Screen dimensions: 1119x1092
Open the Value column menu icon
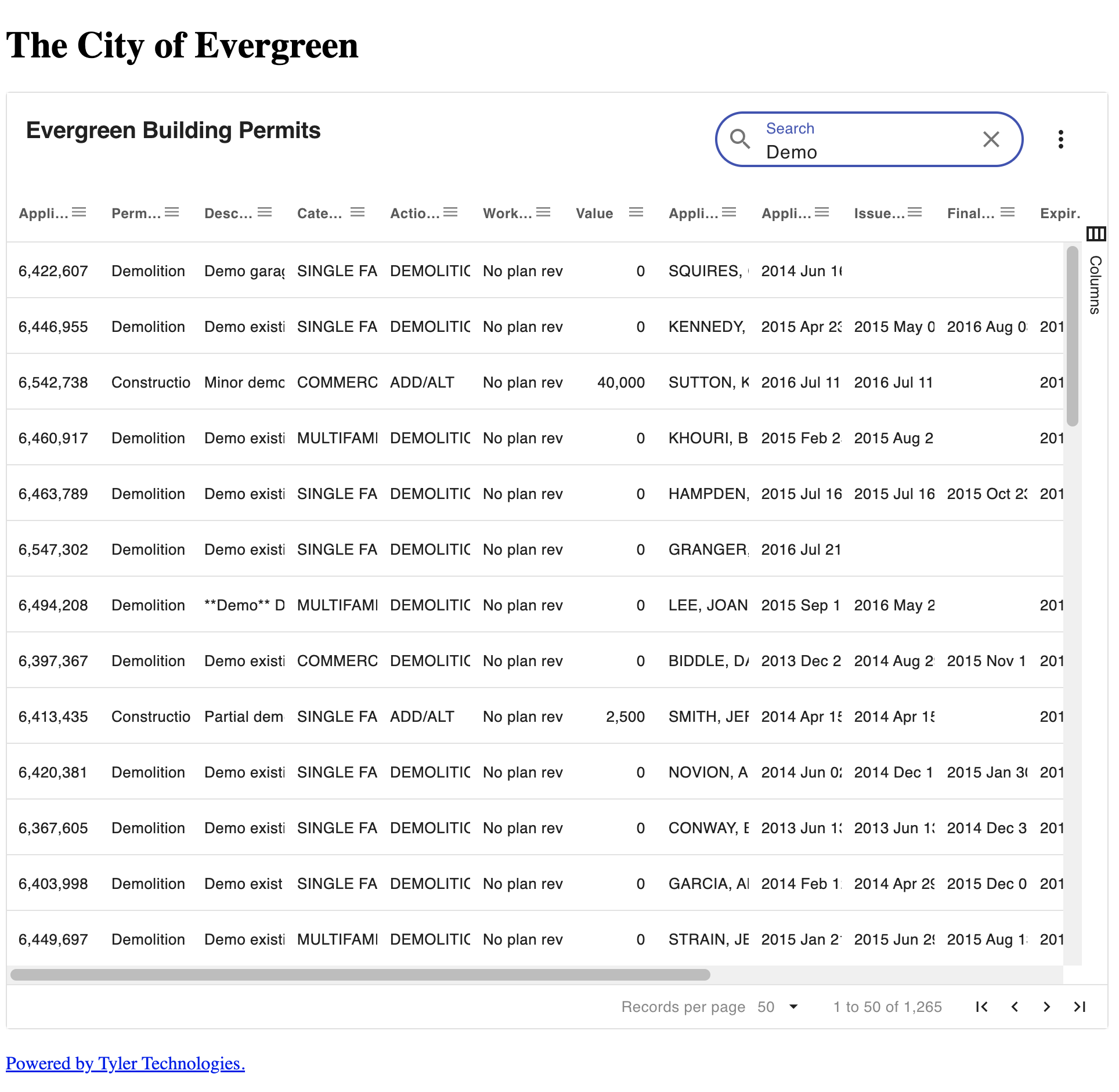(x=636, y=212)
